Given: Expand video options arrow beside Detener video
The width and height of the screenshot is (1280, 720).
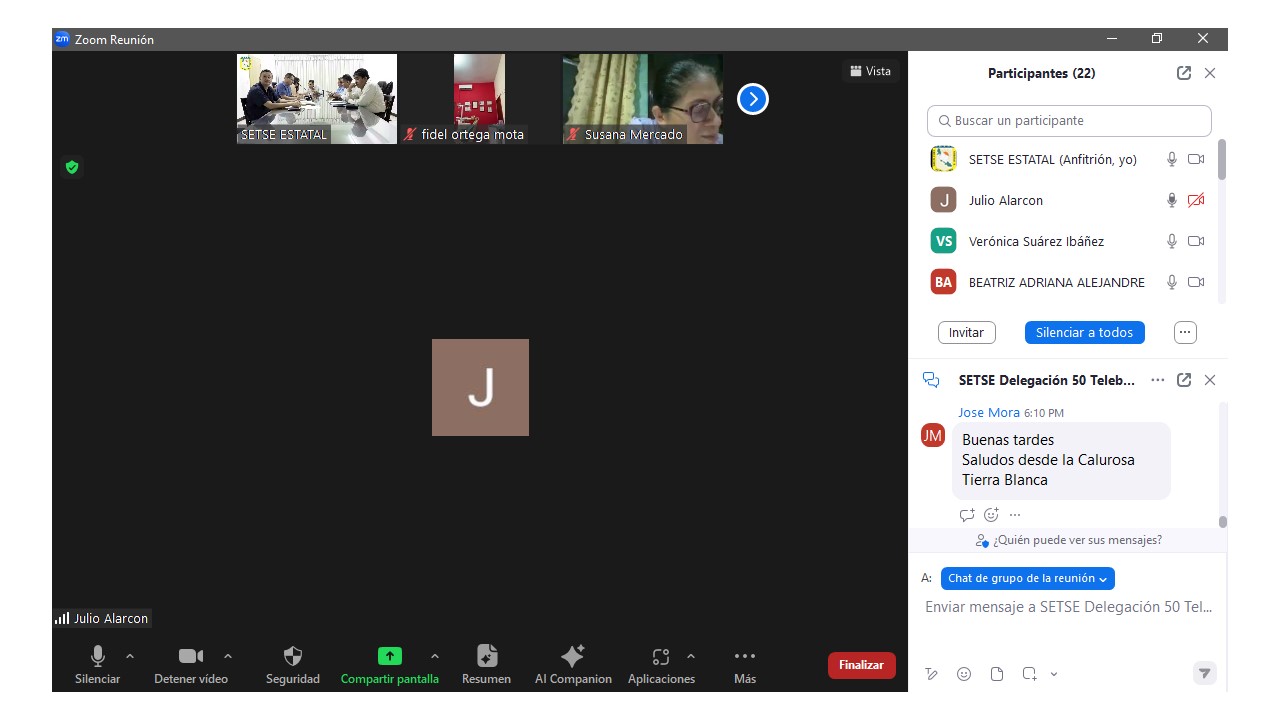Looking at the screenshot, I should (228, 657).
